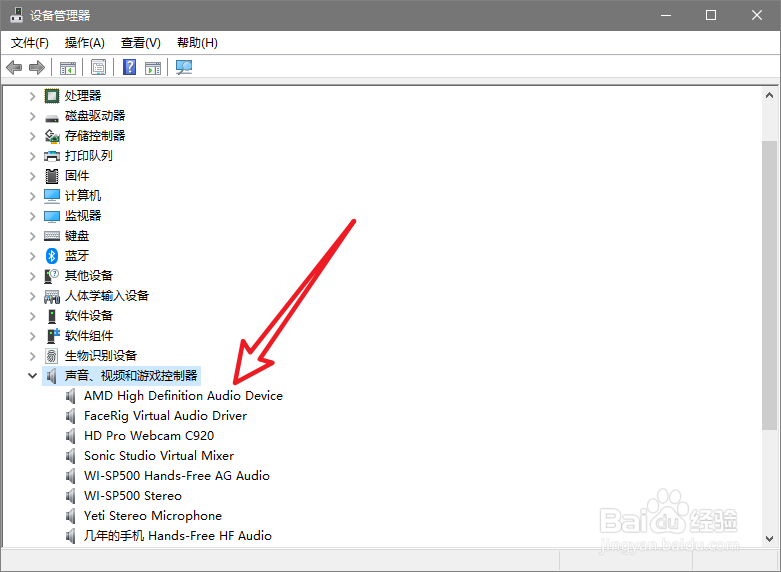Select the 蓝牙 category label
This screenshot has height=572, width=781.
click(x=77, y=256)
